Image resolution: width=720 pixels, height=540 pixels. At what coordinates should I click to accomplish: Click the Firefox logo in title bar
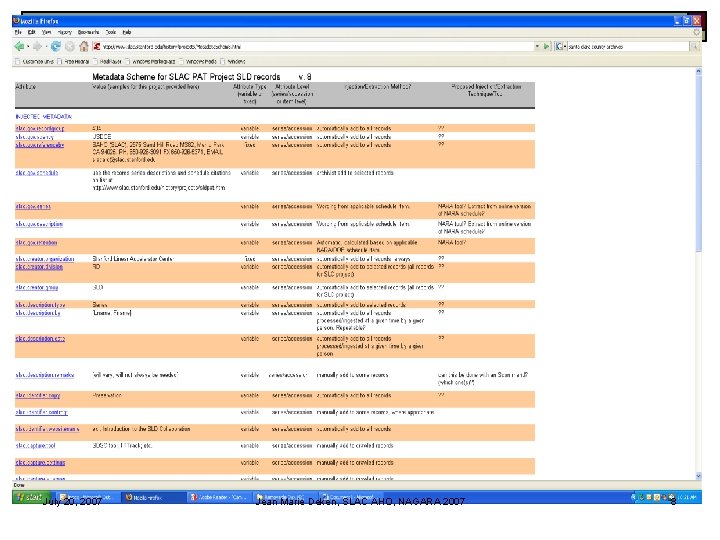[x=17, y=21]
